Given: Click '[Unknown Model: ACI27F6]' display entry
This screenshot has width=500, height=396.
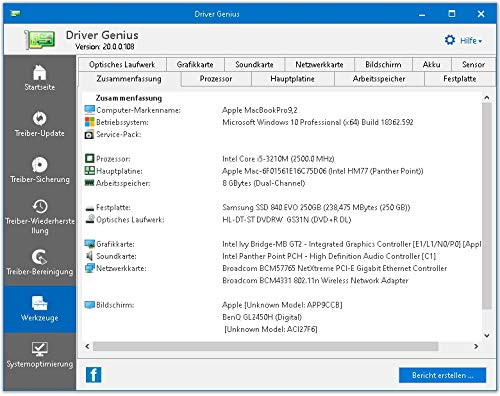Looking at the screenshot, I should (x=271, y=329).
